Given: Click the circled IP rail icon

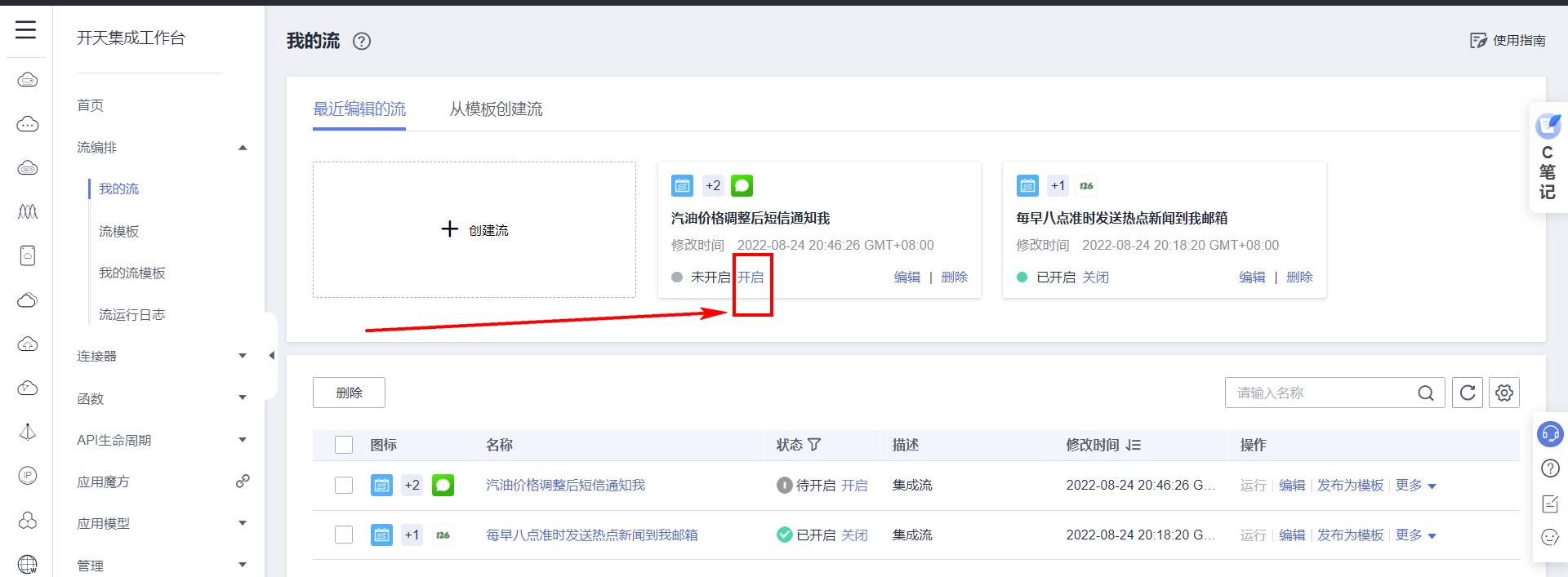Looking at the screenshot, I should point(28,476).
